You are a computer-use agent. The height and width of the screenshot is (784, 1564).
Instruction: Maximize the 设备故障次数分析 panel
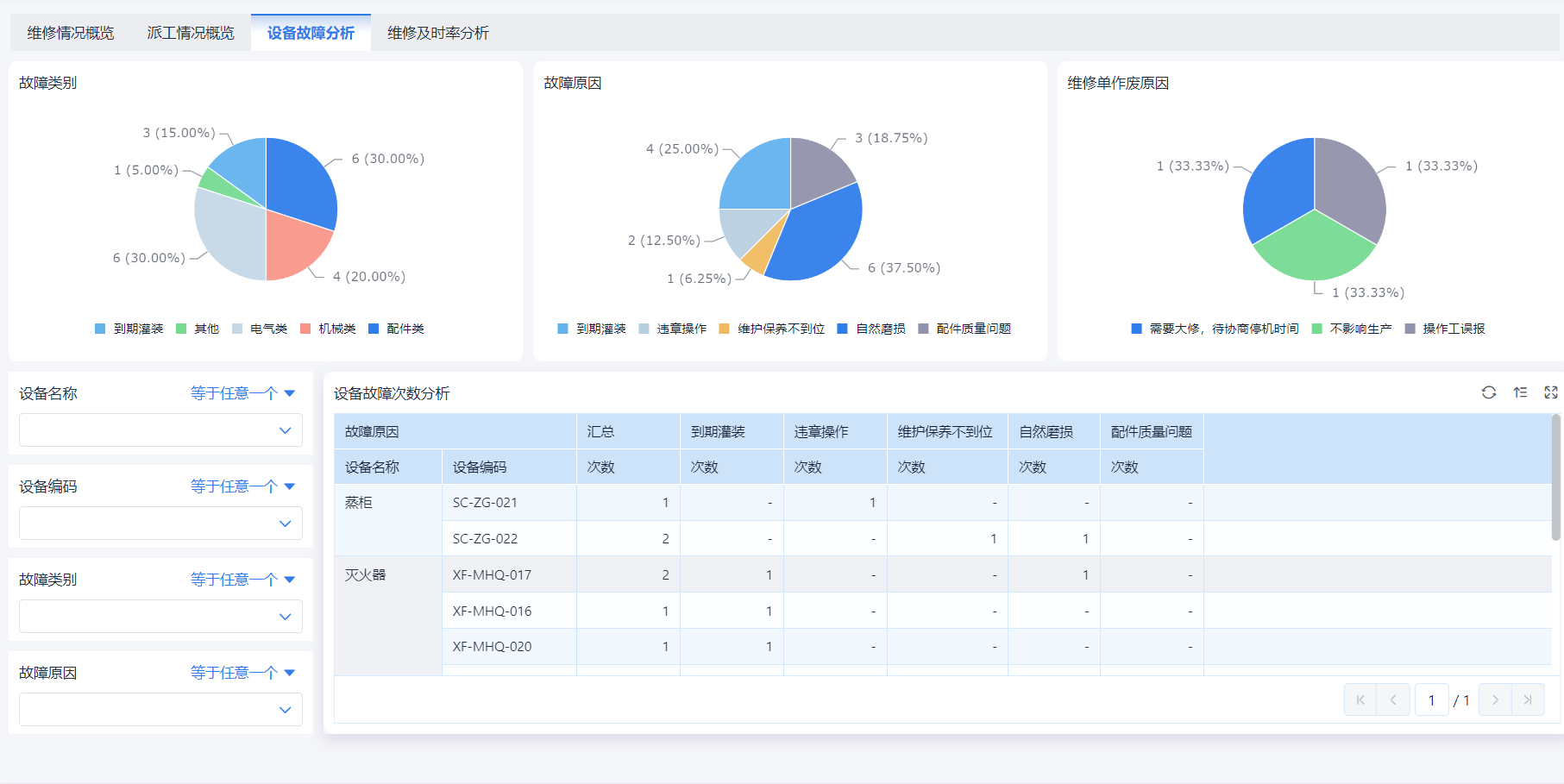tap(1551, 392)
